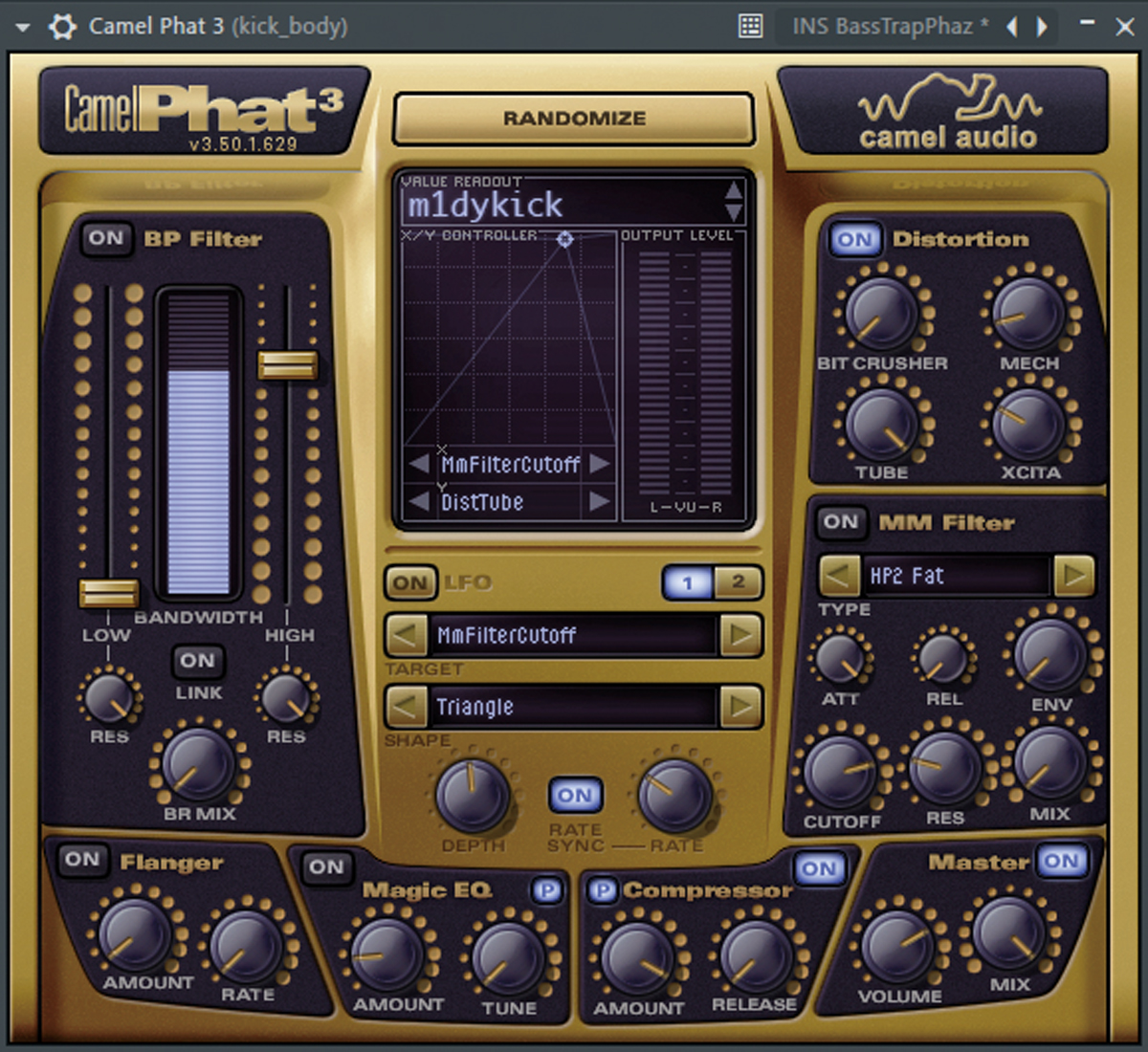Open LFO shape Triangle field
This screenshot has width=1148, height=1052.
573,707
